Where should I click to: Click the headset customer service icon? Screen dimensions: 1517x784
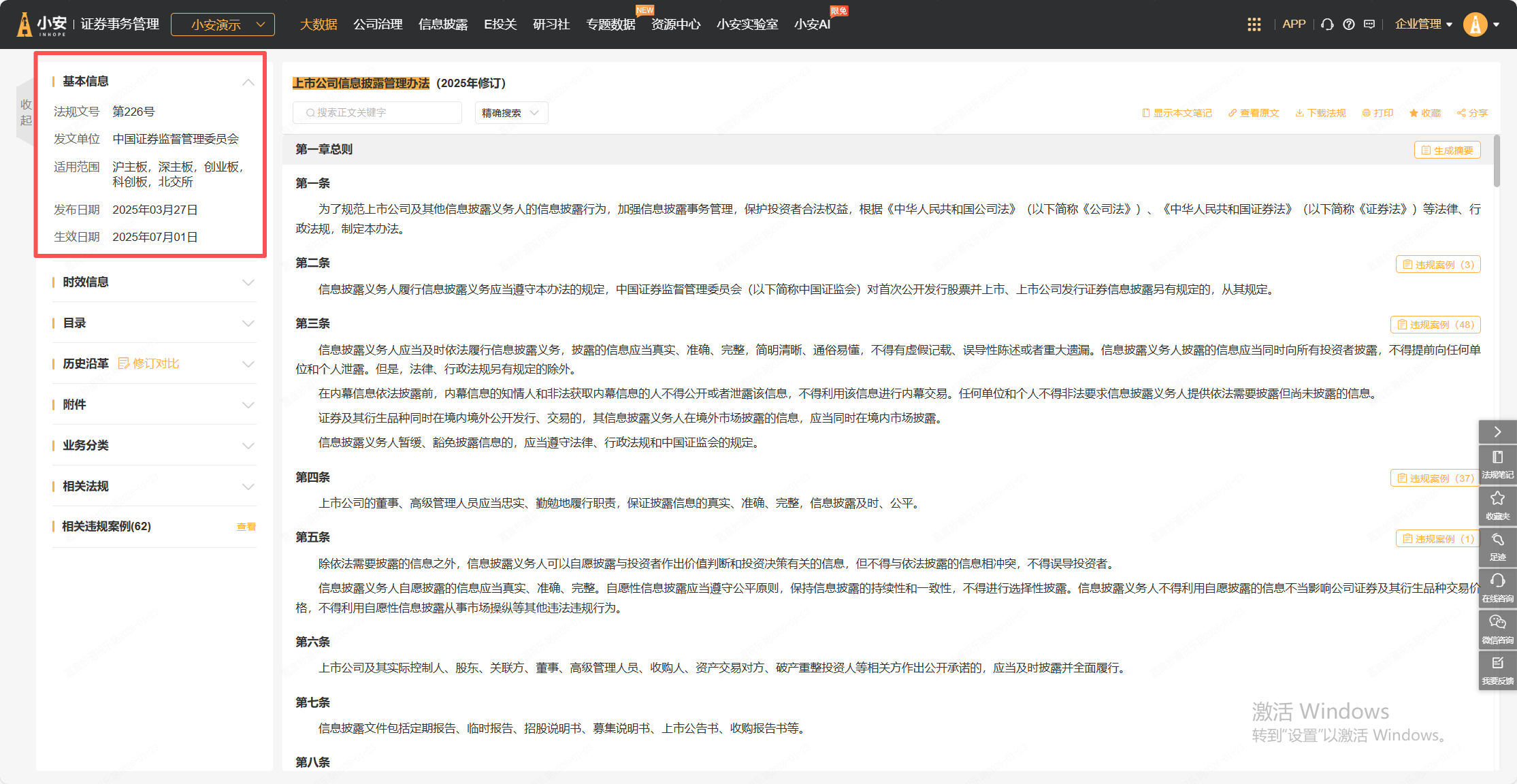(x=1327, y=24)
